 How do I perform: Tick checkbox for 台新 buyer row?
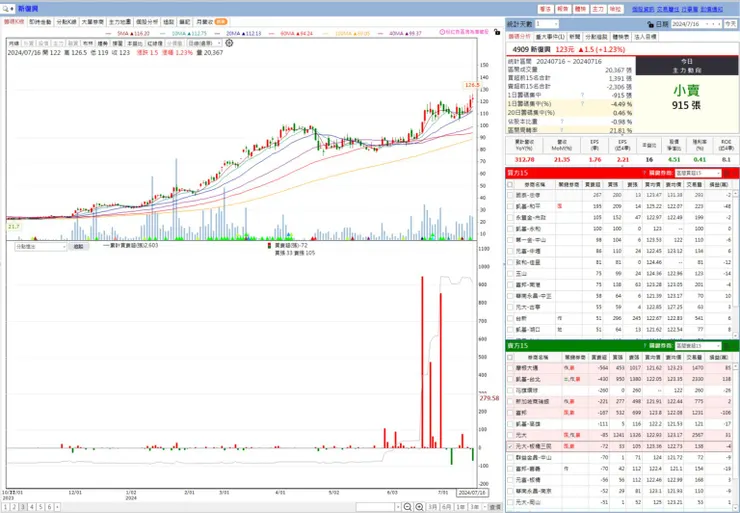tap(510, 319)
